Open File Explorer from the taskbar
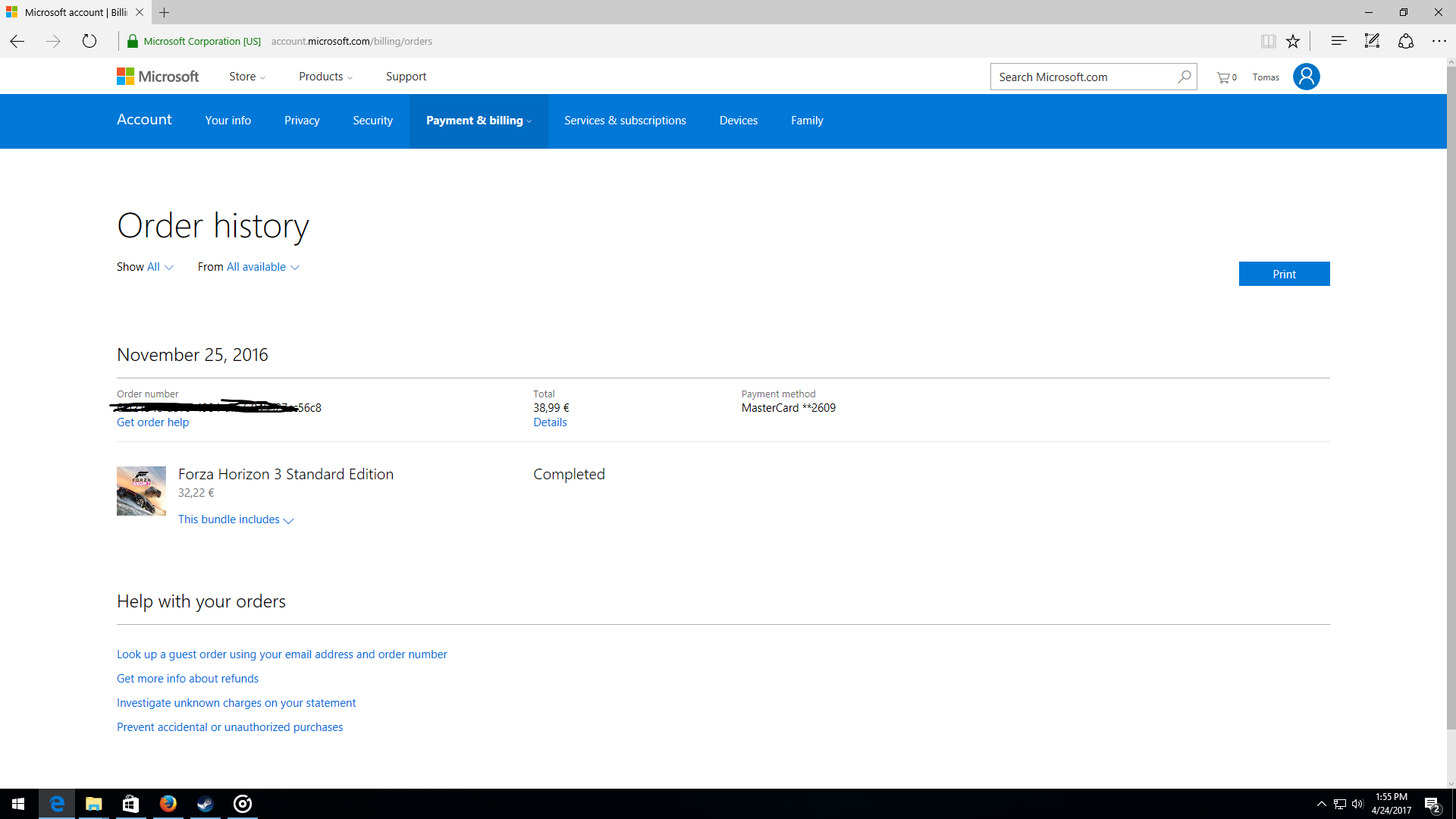Image resolution: width=1456 pixels, height=819 pixels. [93, 804]
